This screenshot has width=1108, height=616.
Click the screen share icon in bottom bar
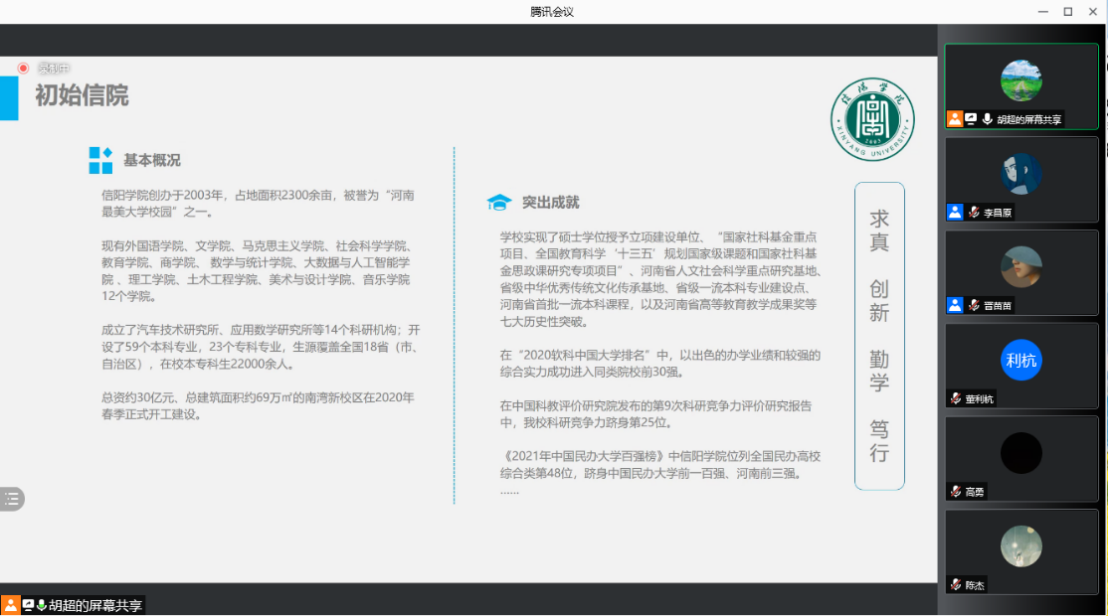click(x=28, y=605)
